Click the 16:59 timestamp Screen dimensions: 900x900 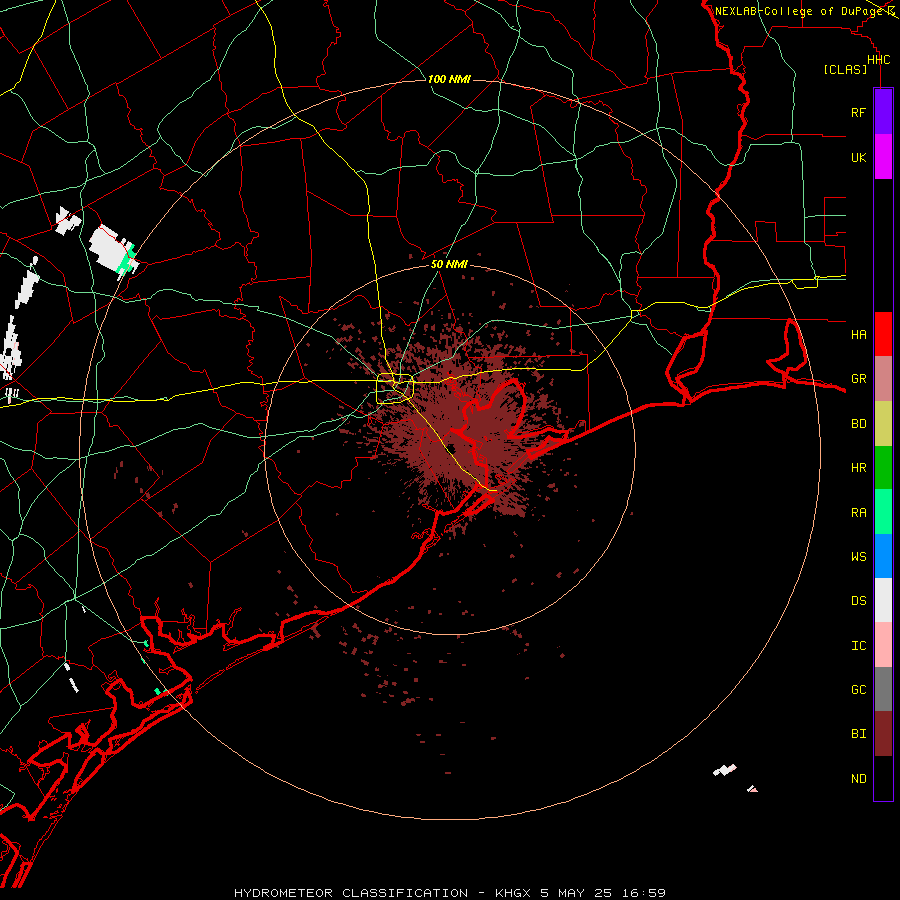(x=643, y=893)
